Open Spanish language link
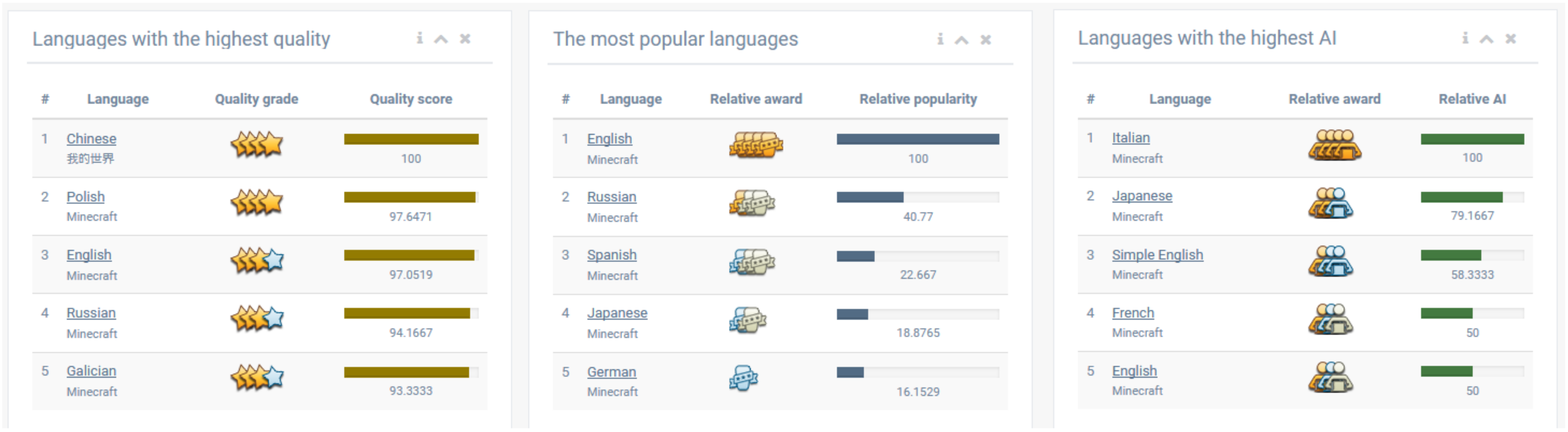This screenshot has width=1568, height=432. point(612,255)
